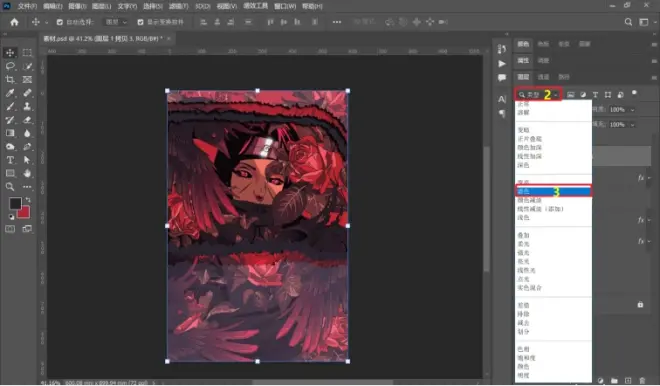Create a new layer with the plus icon
Image resolution: width=660 pixels, height=386 pixels.
pyautogui.click(x=628, y=380)
